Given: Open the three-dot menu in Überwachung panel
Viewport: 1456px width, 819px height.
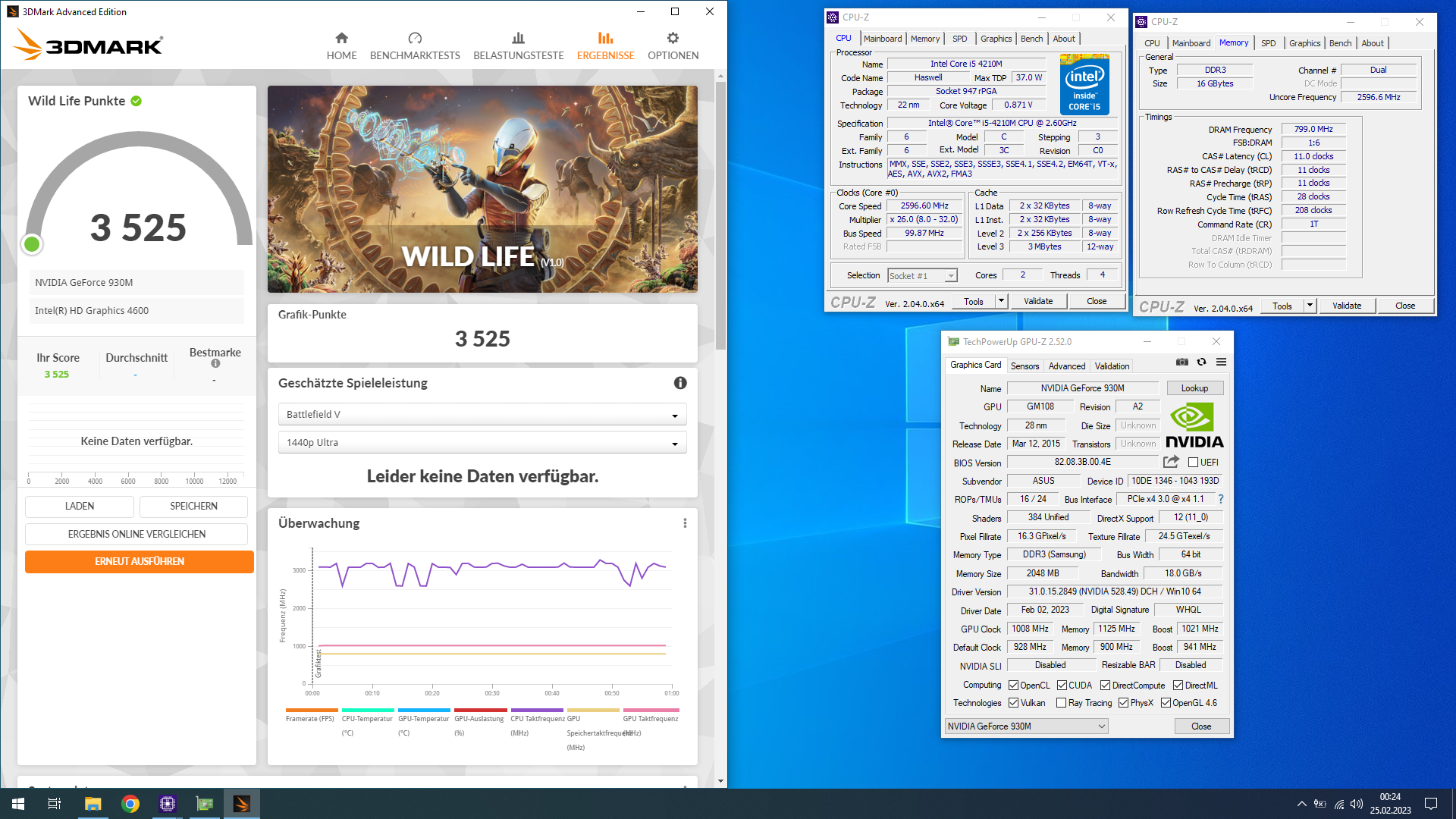Looking at the screenshot, I should tap(685, 523).
